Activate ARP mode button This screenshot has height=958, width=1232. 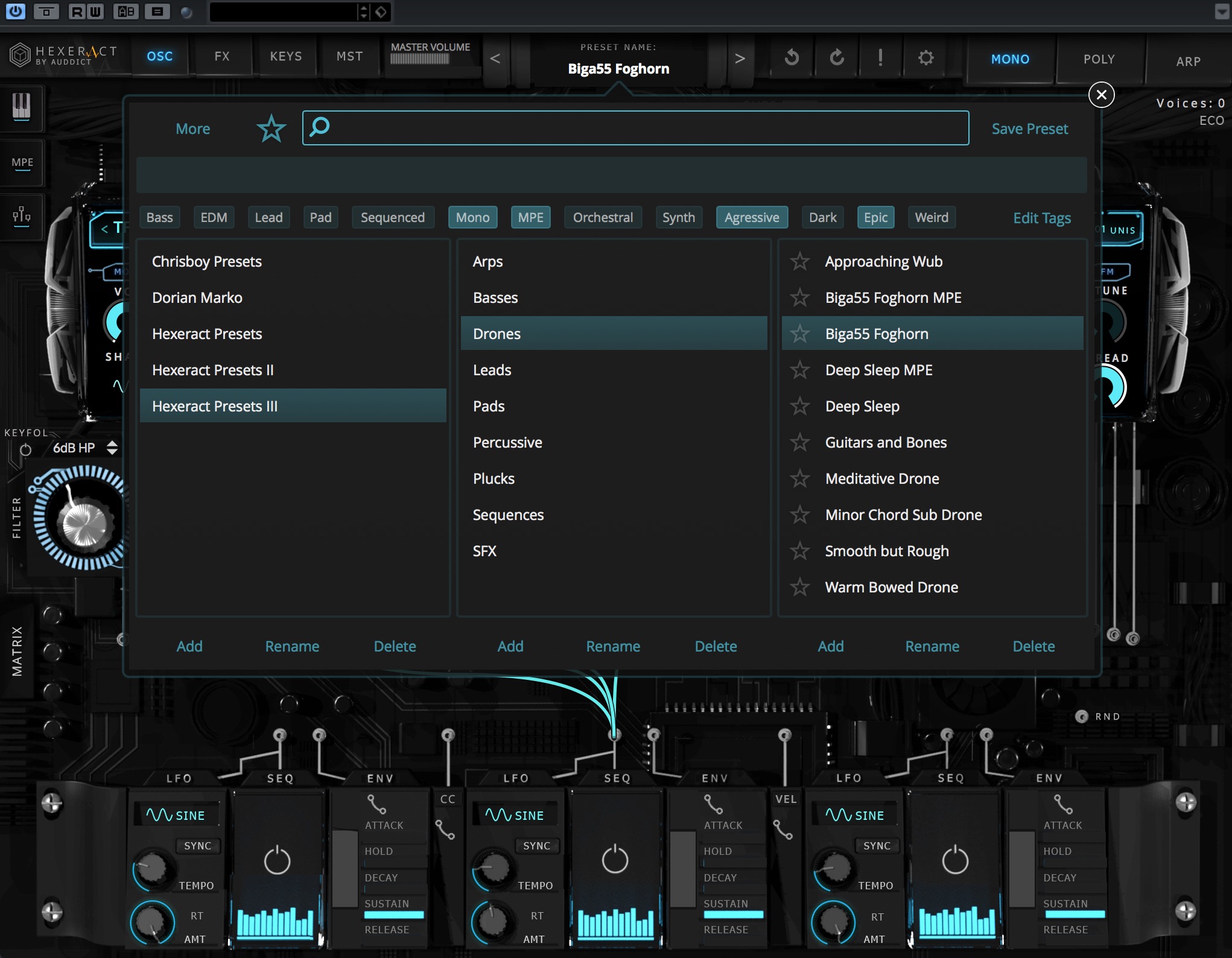[1184, 58]
